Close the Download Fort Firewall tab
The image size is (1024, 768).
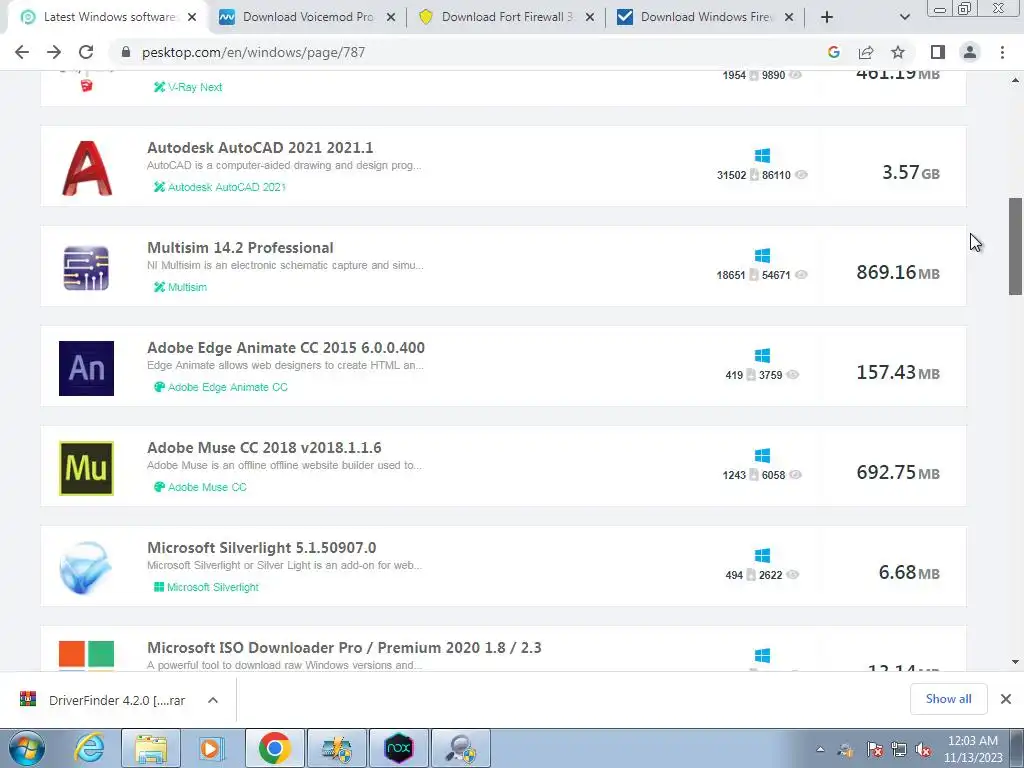click(590, 17)
